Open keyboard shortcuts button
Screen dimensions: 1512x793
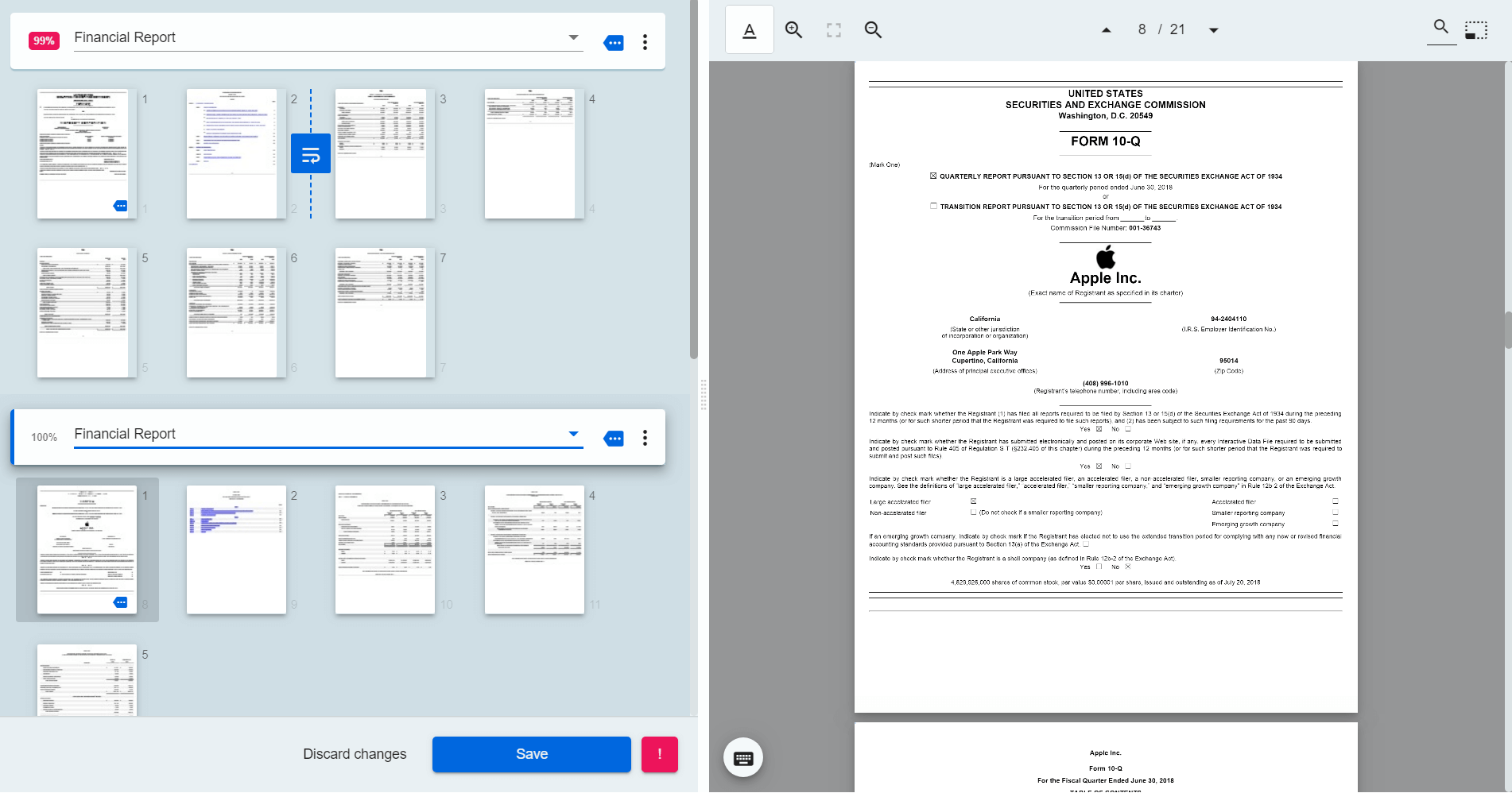click(x=743, y=758)
